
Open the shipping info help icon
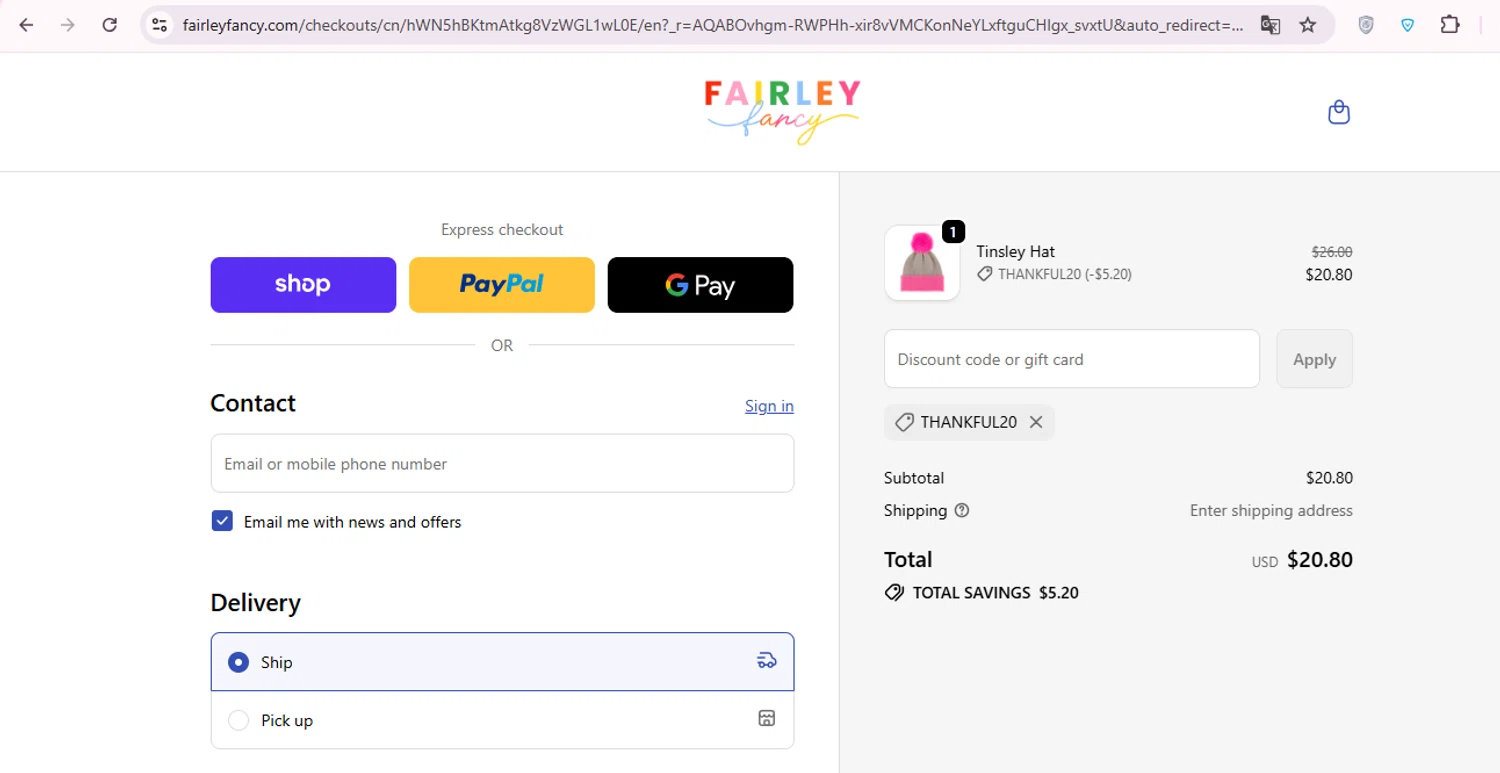(962, 510)
